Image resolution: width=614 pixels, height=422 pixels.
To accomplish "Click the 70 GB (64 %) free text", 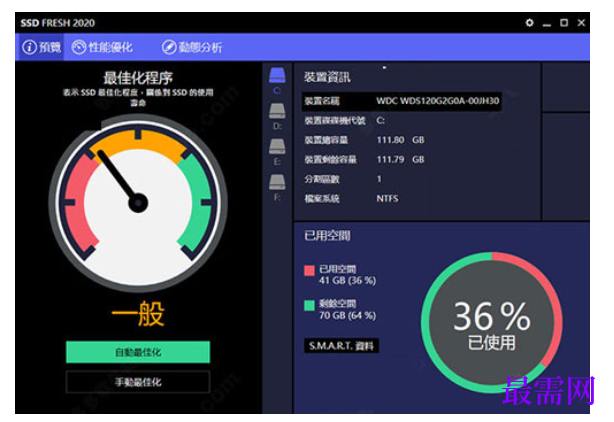I will [347, 315].
